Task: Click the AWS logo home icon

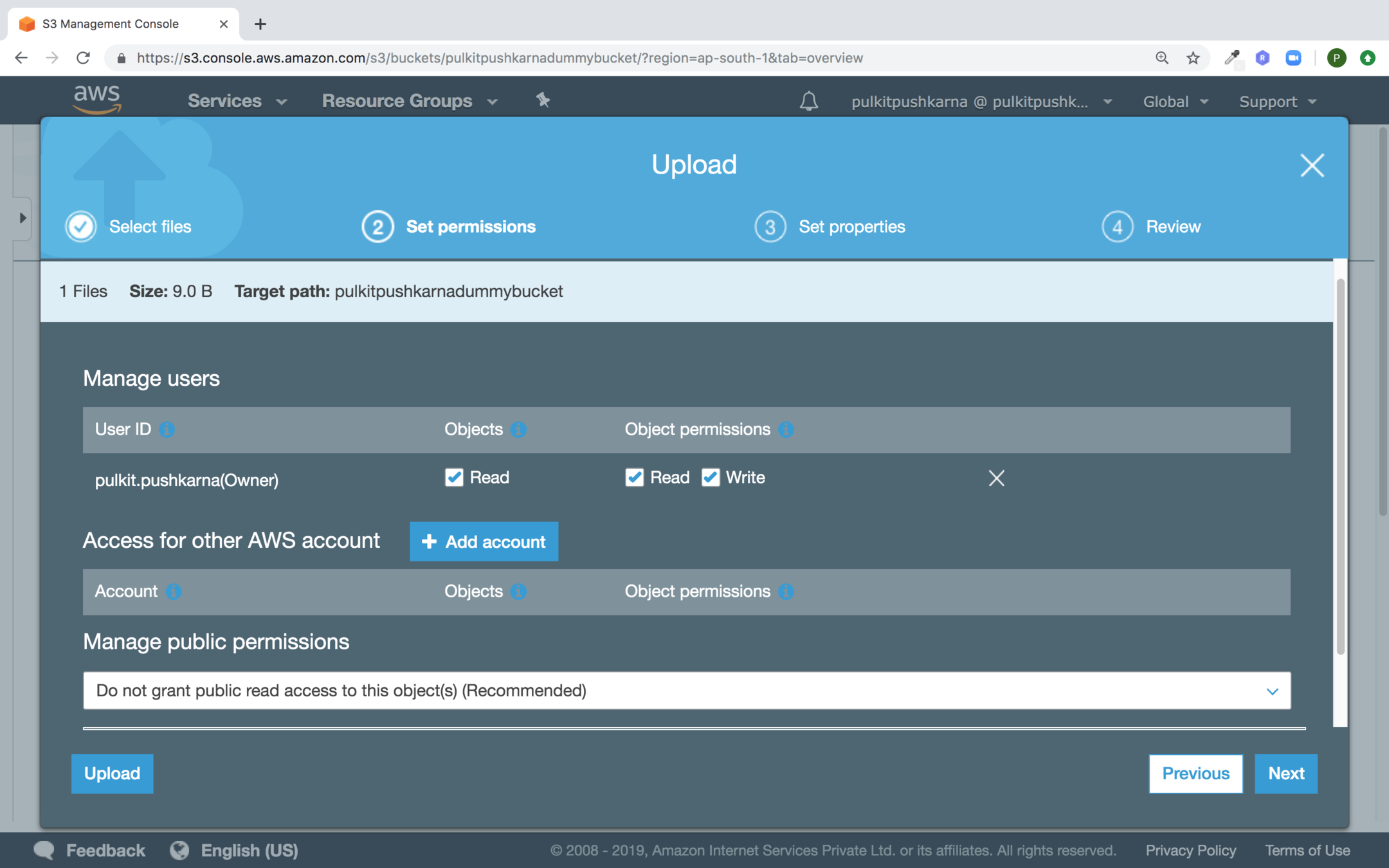Action: click(x=97, y=100)
